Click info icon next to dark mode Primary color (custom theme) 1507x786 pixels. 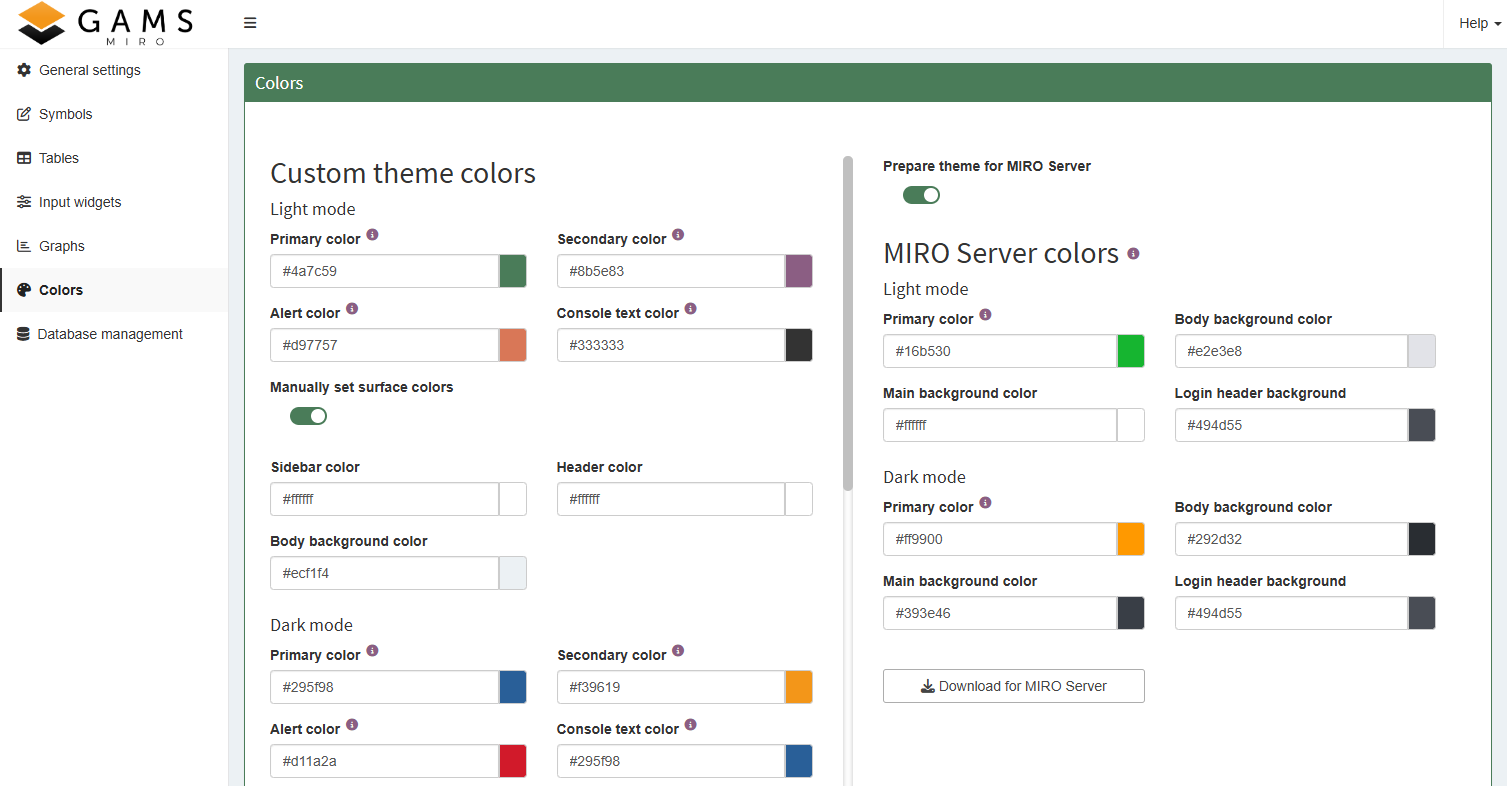click(x=372, y=651)
